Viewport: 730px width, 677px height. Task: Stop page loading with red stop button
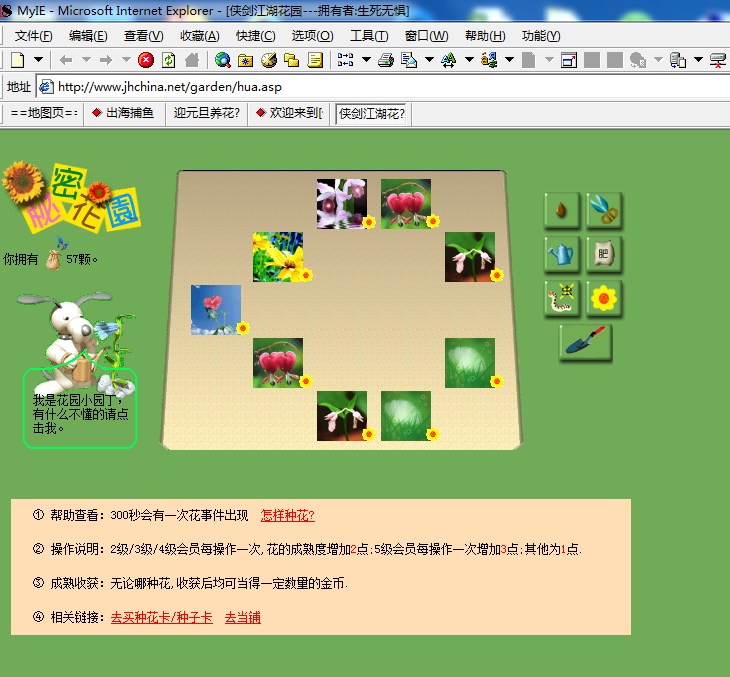click(x=146, y=60)
